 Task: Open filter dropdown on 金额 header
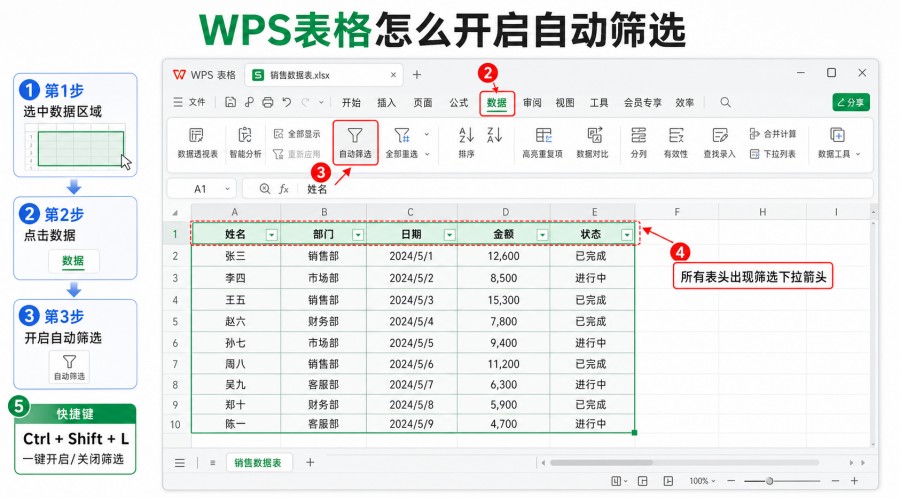[542, 235]
